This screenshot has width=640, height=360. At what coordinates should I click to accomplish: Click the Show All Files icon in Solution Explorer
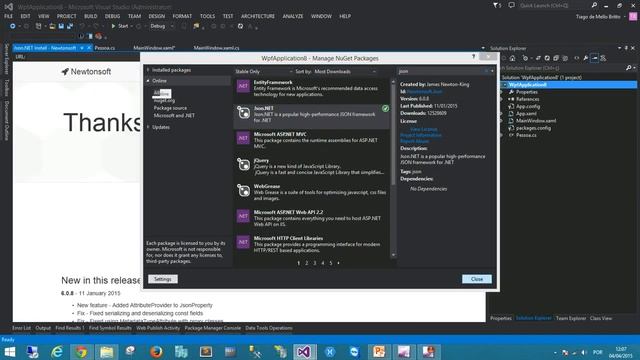tap(565, 58)
